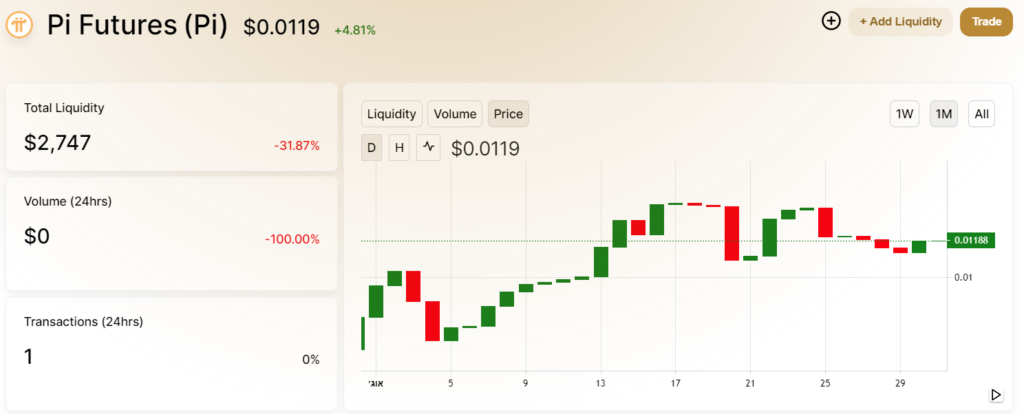Viewport: 1024px width, 414px height.
Task: Set chart range to 1W
Action: (904, 114)
